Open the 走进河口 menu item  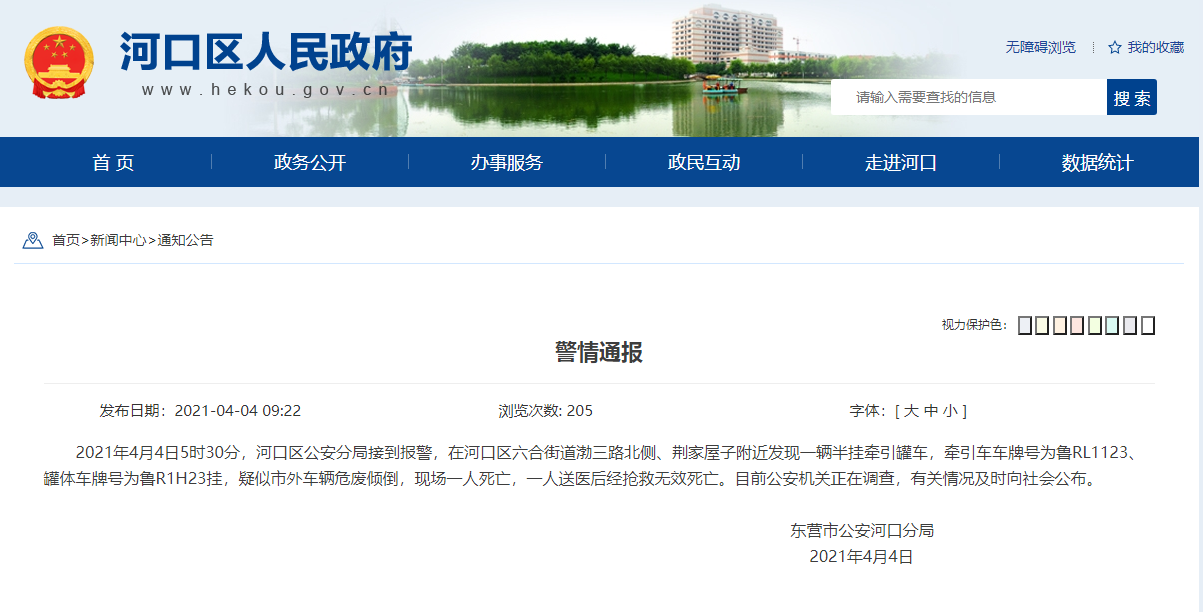point(901,163)
